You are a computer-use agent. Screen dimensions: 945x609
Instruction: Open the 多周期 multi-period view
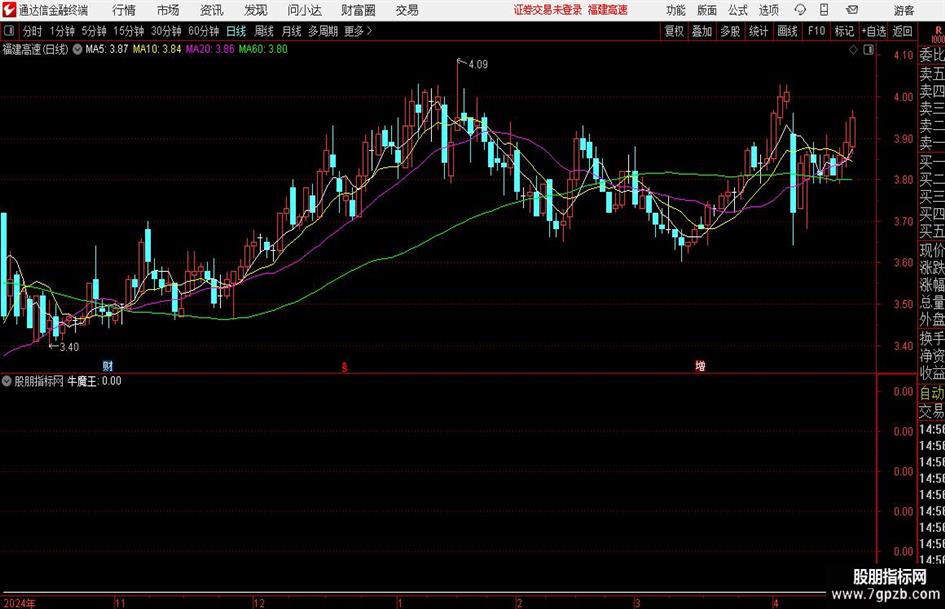click(323, 31)
